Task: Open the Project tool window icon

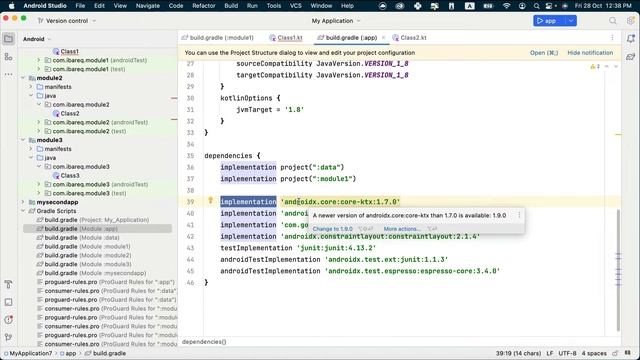Action: pyautogui.click(x=8, y=39)
